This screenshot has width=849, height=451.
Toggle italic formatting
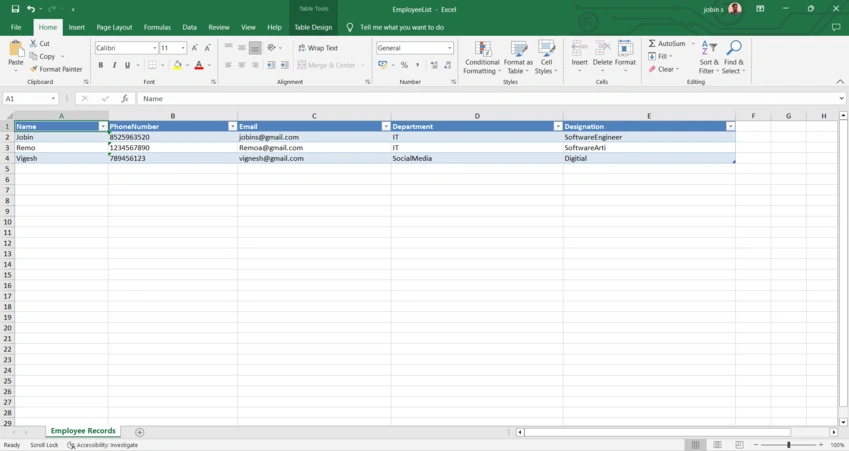(x=114, y=65)
